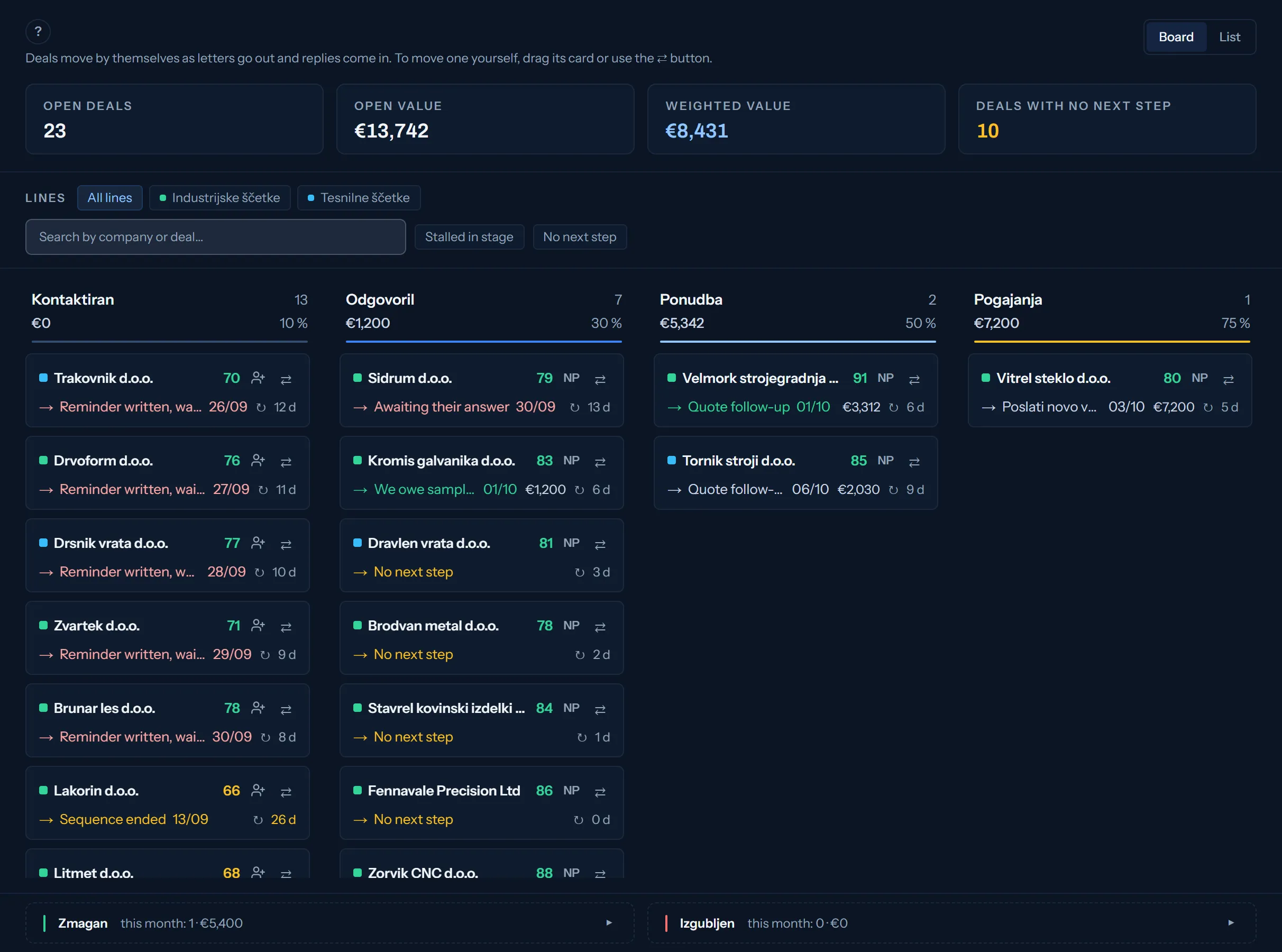
Task: Click the €7,200 value on Vitrel steklo card
Action: [x=1173, y=407]
